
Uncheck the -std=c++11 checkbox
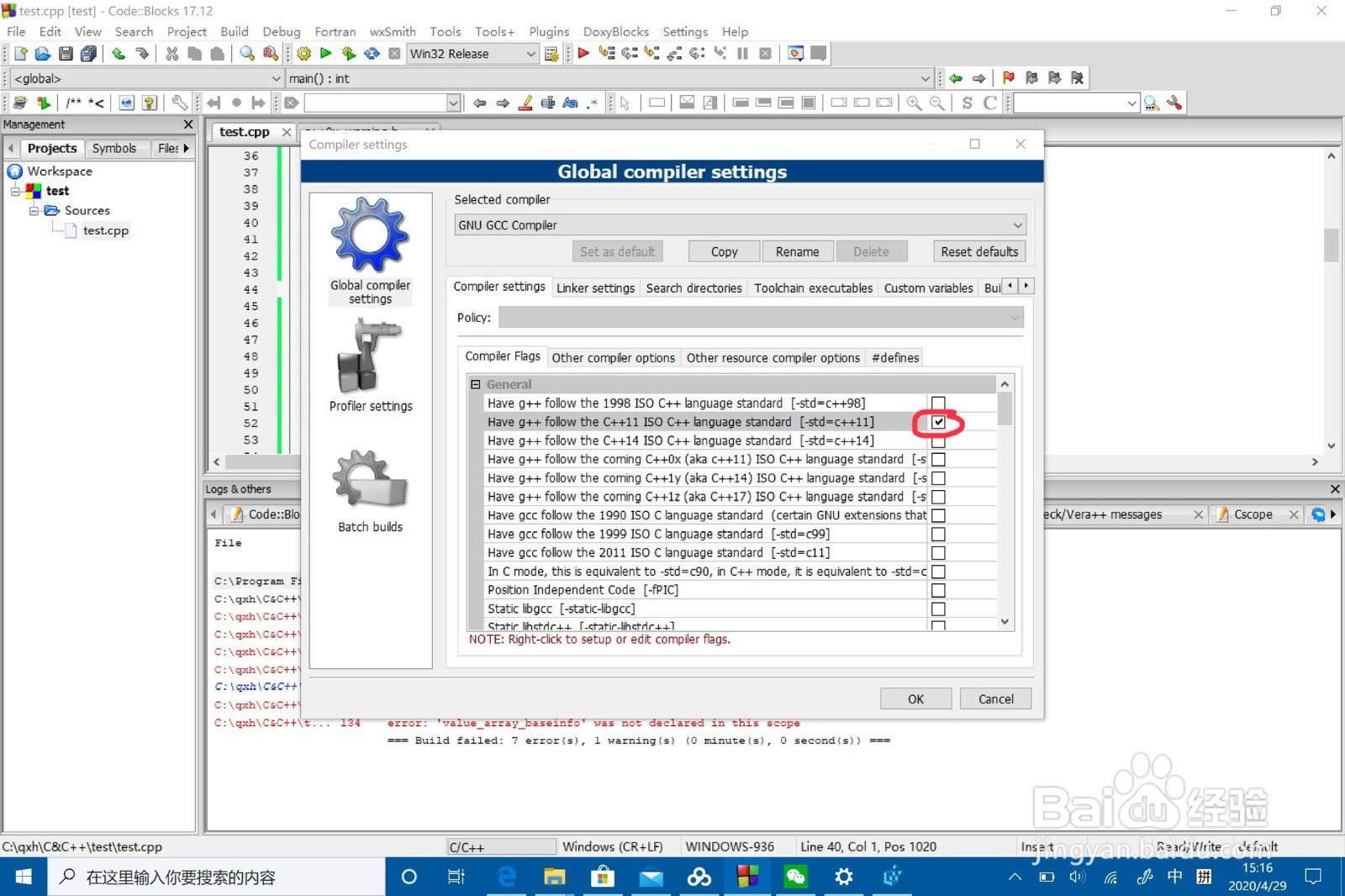(938, 422)
